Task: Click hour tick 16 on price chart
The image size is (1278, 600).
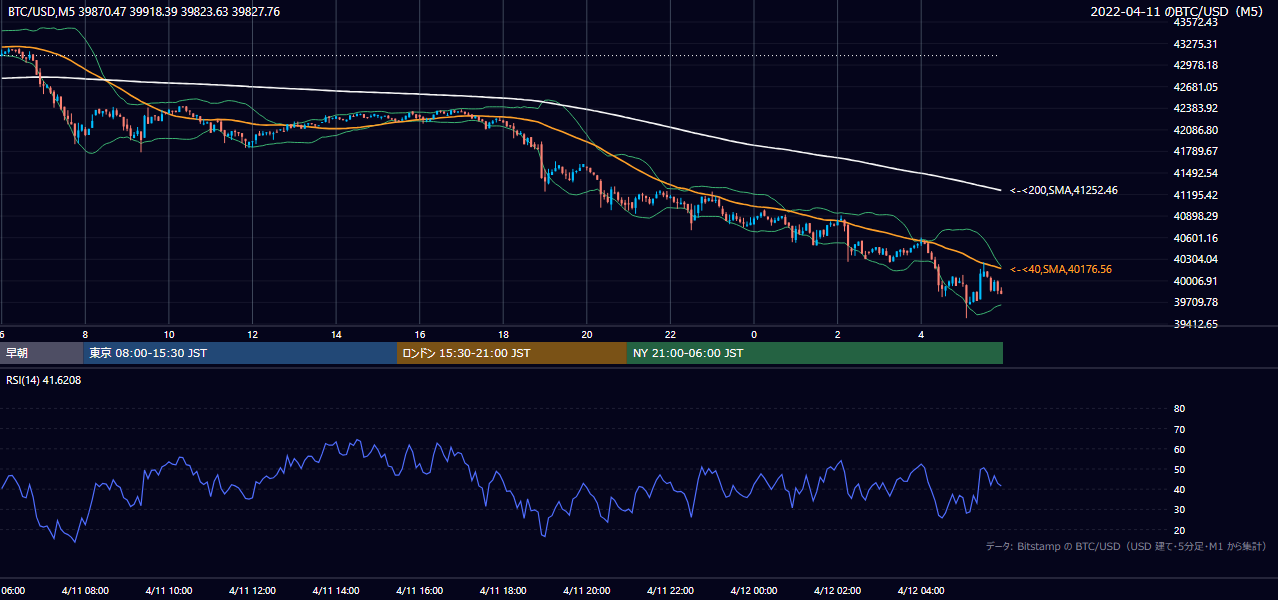Action: pyautogui.click(x=420, y=334)
